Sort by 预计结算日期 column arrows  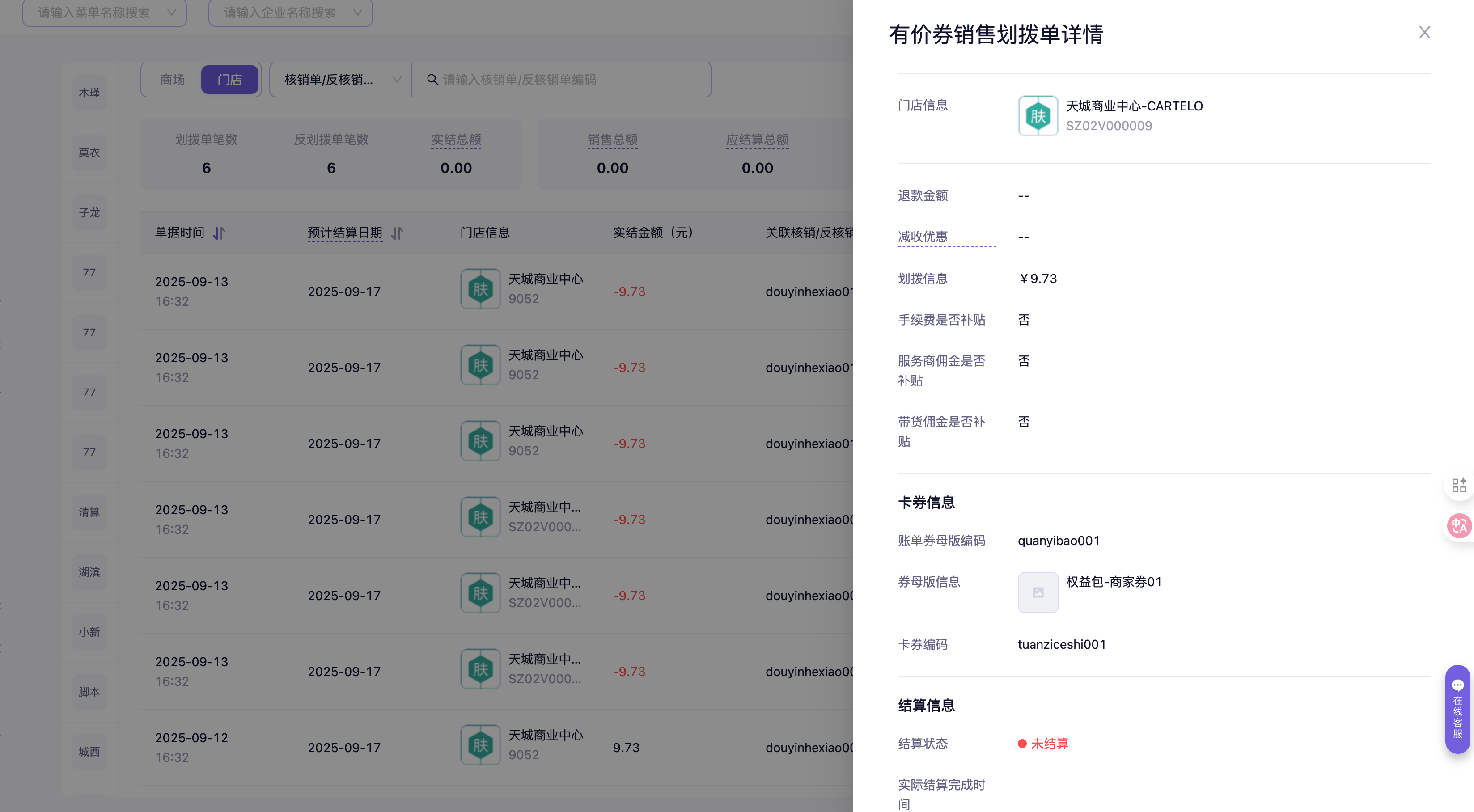[397, 233]
